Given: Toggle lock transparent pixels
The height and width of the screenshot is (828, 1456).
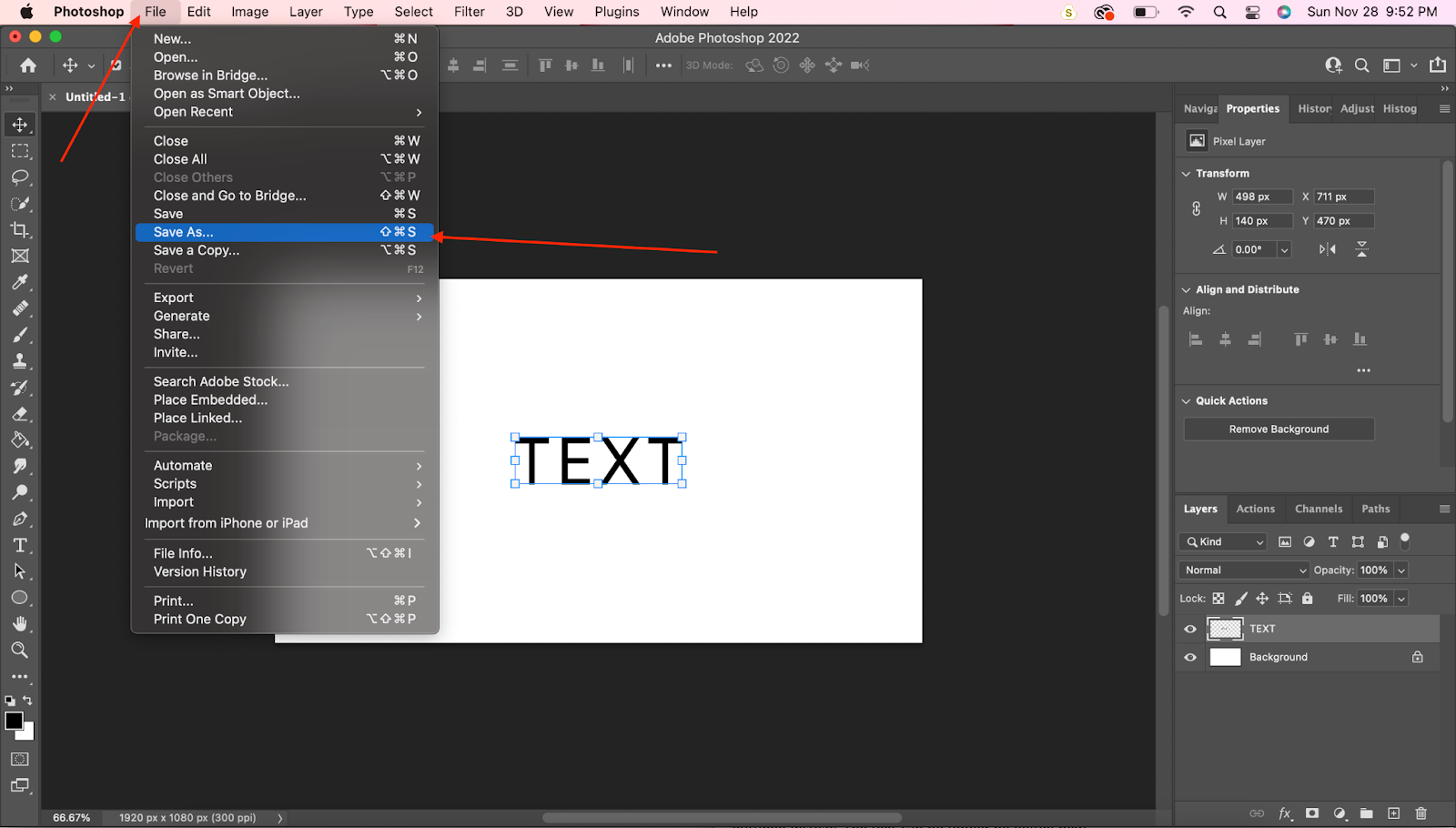Looking at the screenshot, I should [x=1218, y=599].
